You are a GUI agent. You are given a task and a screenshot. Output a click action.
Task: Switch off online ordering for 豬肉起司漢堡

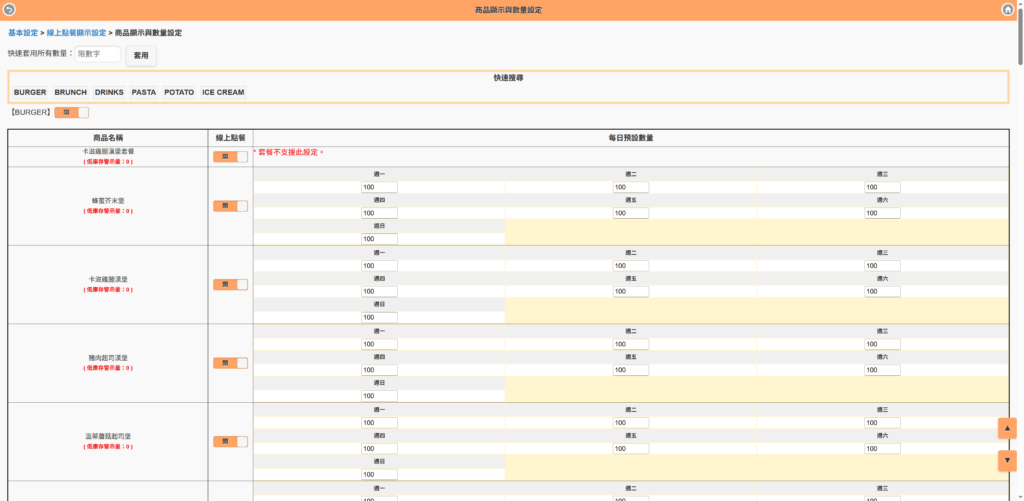click(230, 363)
